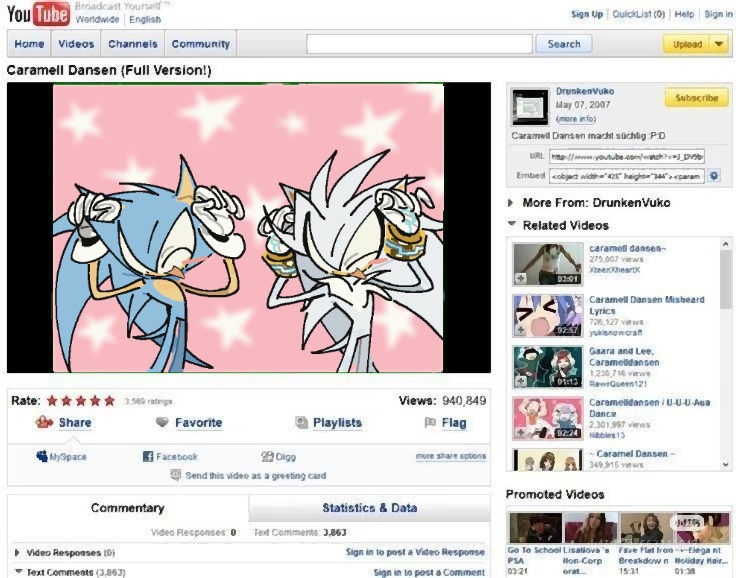Click Sign in to post a Comment
This screenshot has height=578, width=736.
429,572
